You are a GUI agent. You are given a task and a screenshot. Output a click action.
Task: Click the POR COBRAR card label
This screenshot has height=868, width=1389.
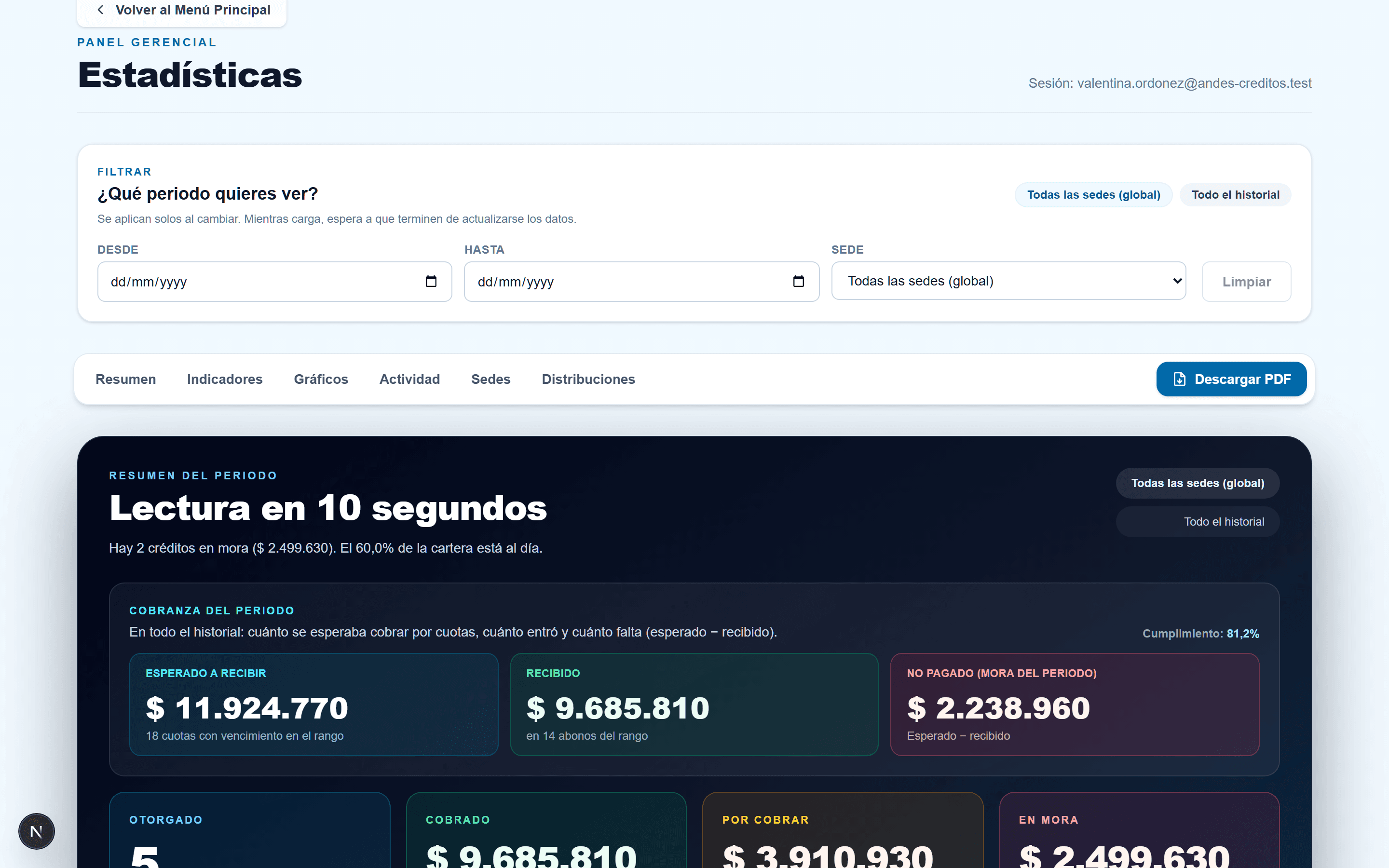tap(766, 820)
